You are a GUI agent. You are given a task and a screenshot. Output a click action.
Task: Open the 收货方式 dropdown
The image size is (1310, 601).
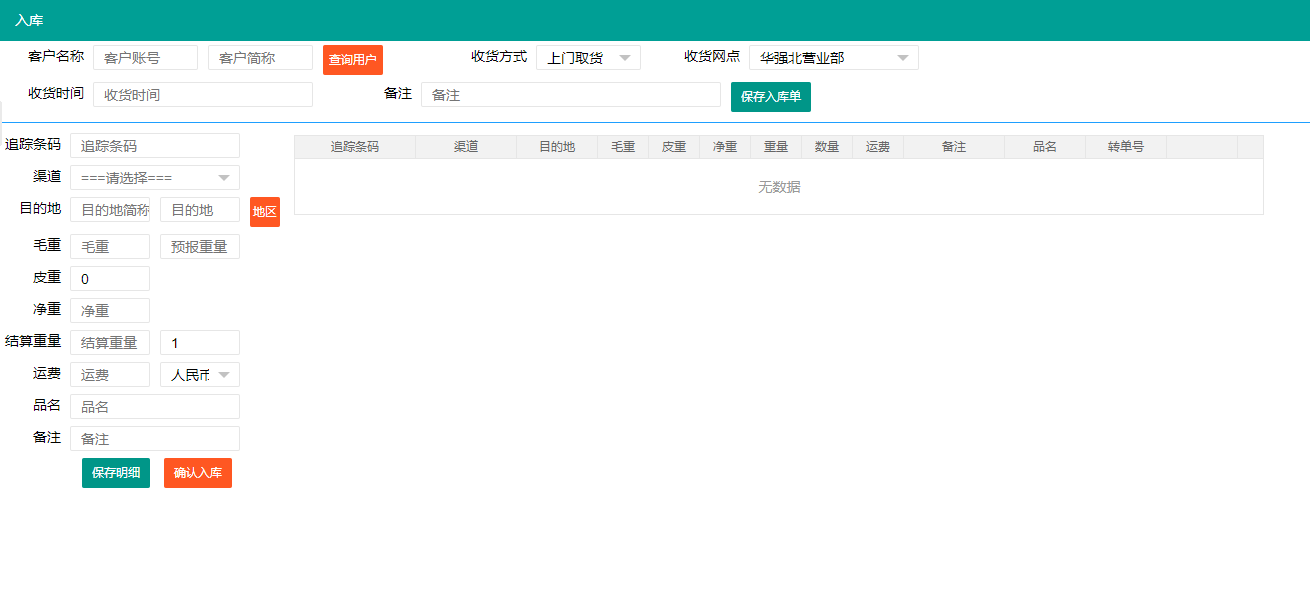[588, 58]
